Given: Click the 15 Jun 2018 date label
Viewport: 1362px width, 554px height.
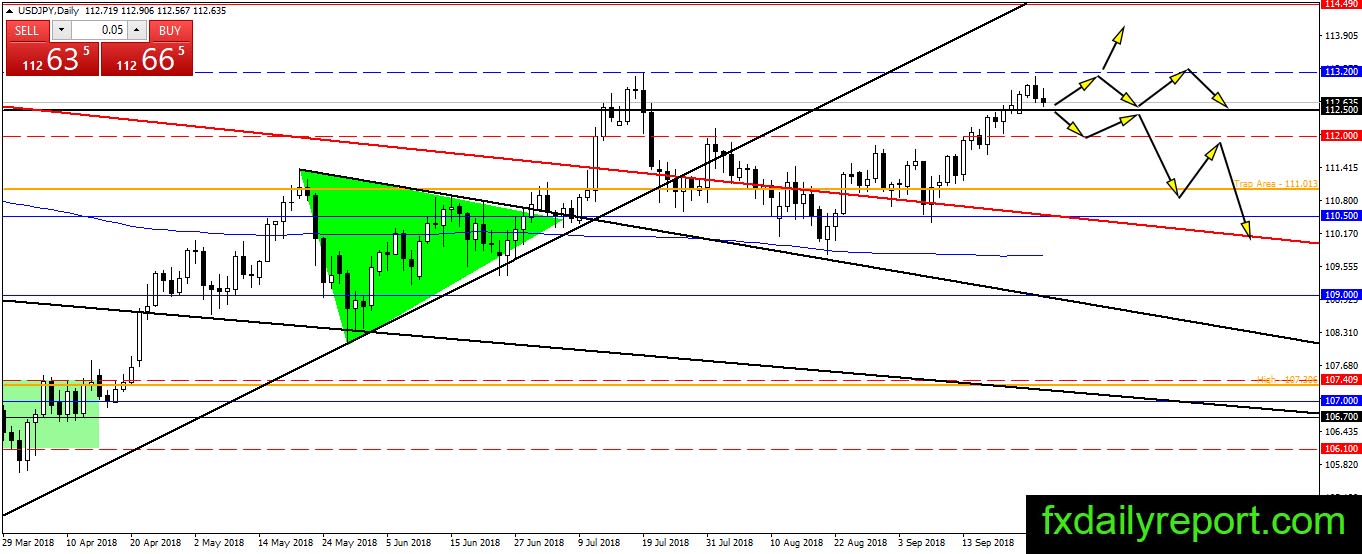Looking at the screenshot, I should tap(475, 543).
